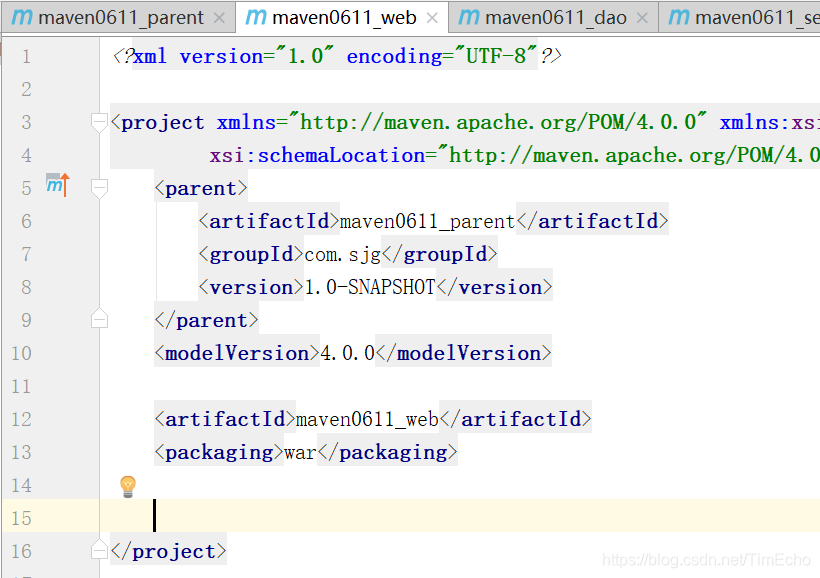Click the opening <parent> tag
The width and height of the screenshot is (820, 578).
pyautogui.click(x=201, y=188)
